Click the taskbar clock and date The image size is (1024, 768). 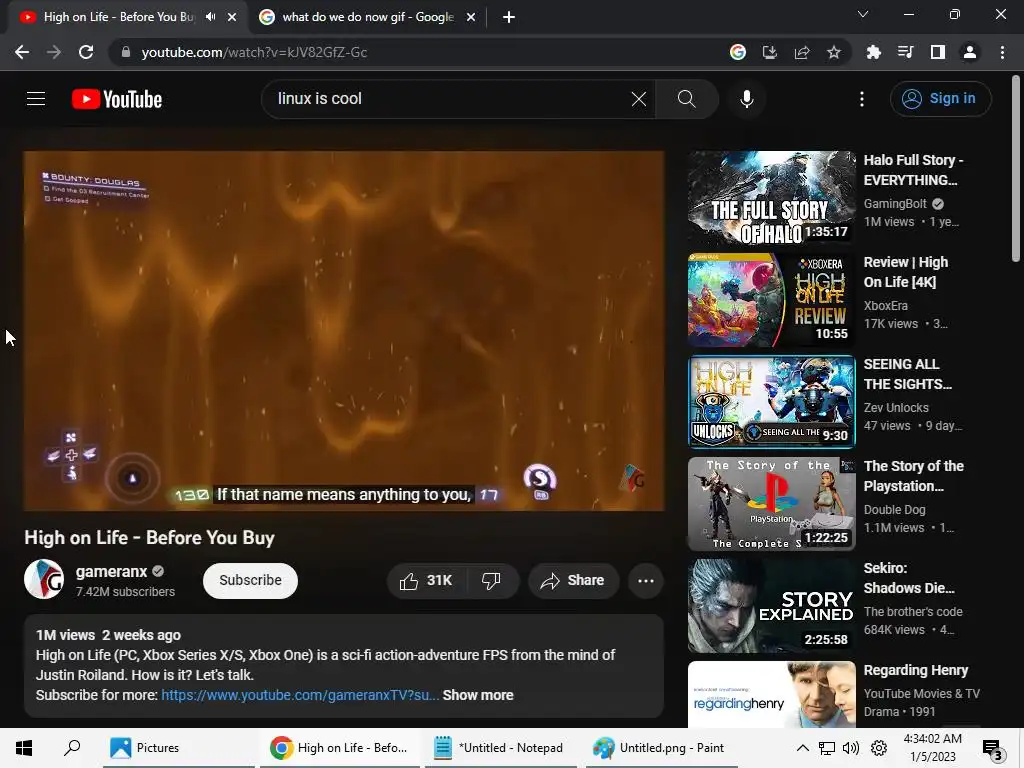pyautogui.click(x=932, y=748)
